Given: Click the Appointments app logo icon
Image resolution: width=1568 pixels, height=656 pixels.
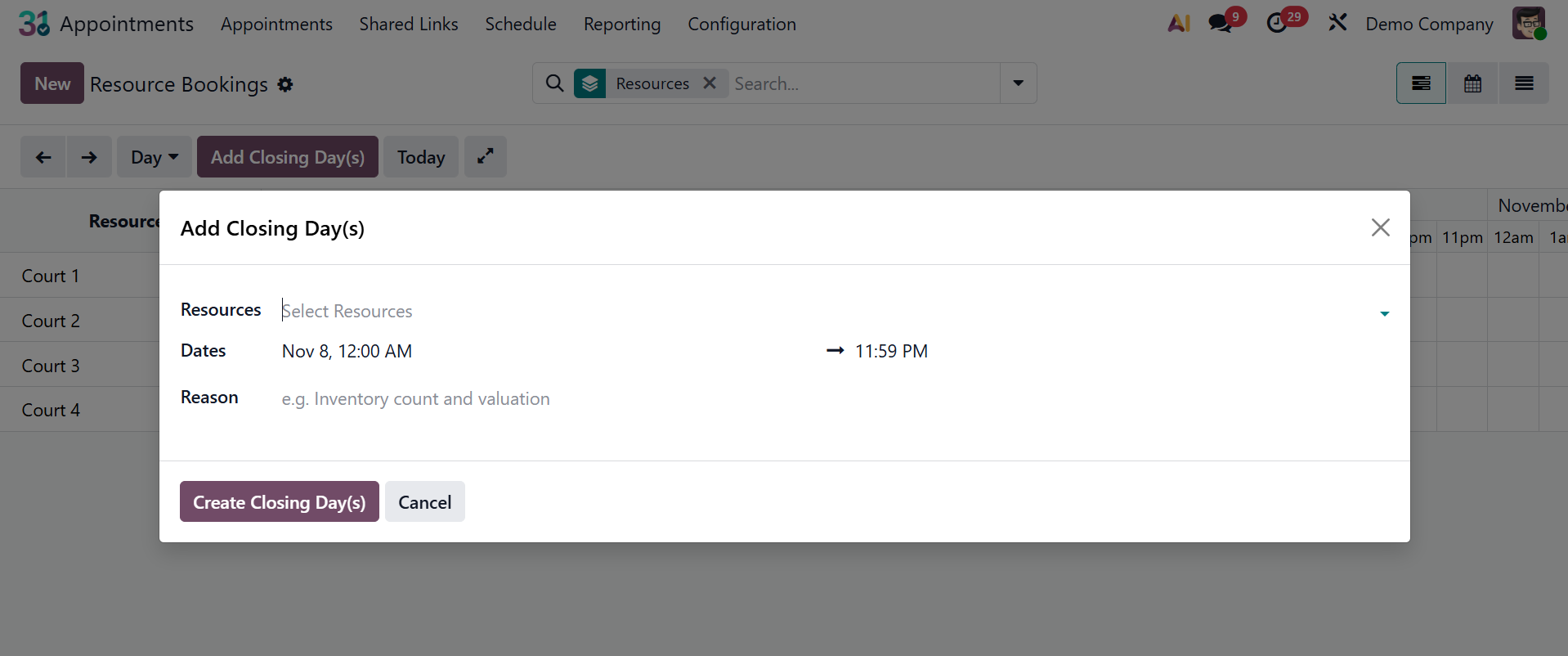Looking at the screenshot, I should coord(34,24).
